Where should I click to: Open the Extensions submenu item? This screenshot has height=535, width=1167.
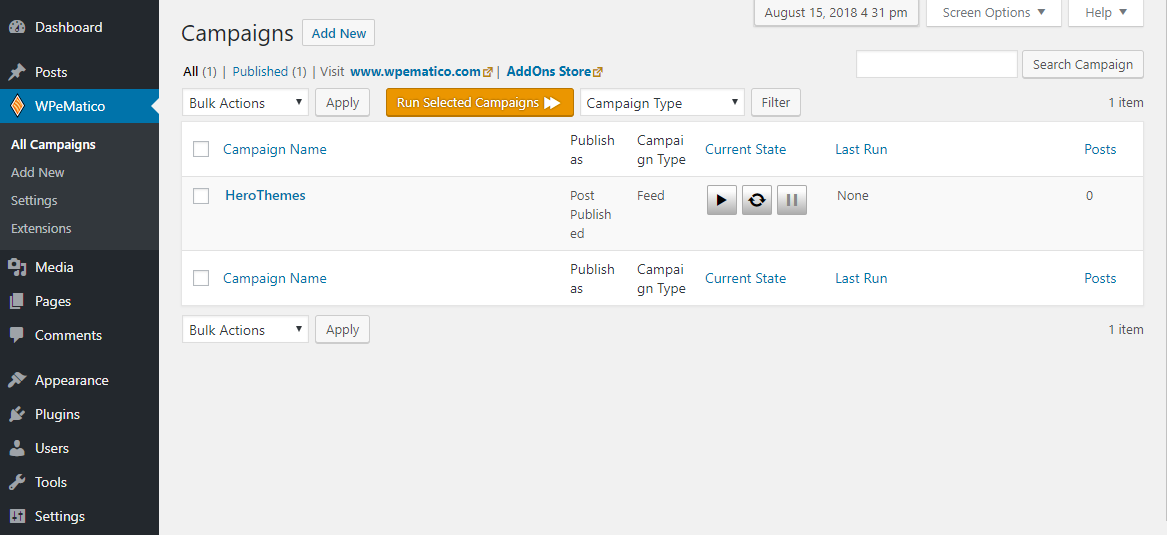[x=41, y=228]
